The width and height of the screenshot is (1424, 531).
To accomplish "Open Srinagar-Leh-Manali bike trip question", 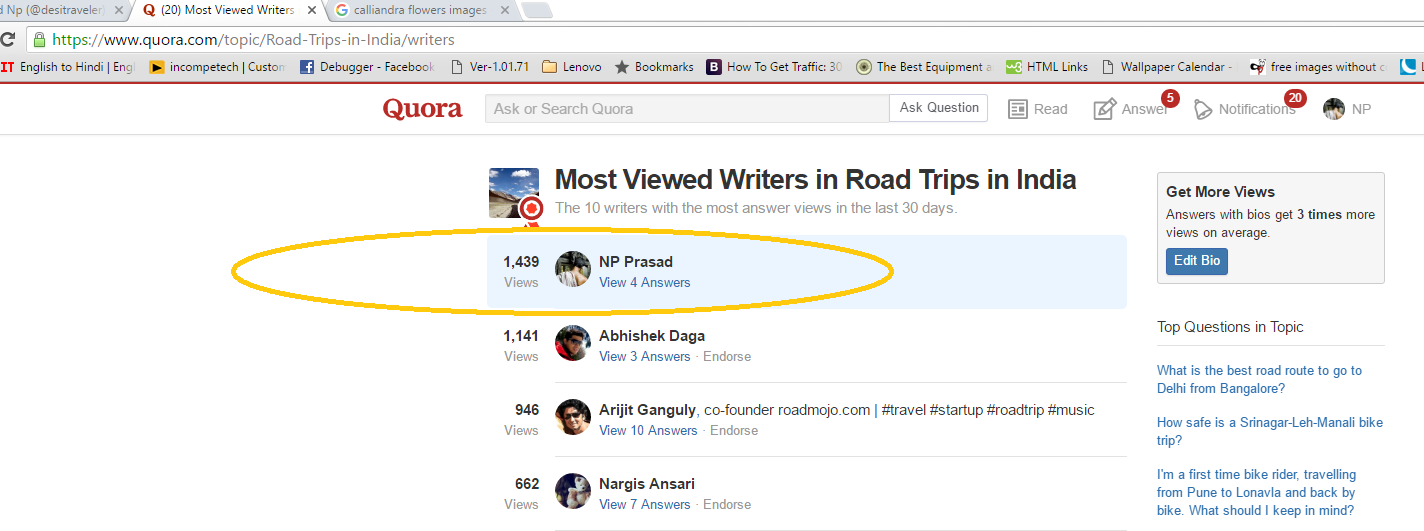I will [1270, 431].
